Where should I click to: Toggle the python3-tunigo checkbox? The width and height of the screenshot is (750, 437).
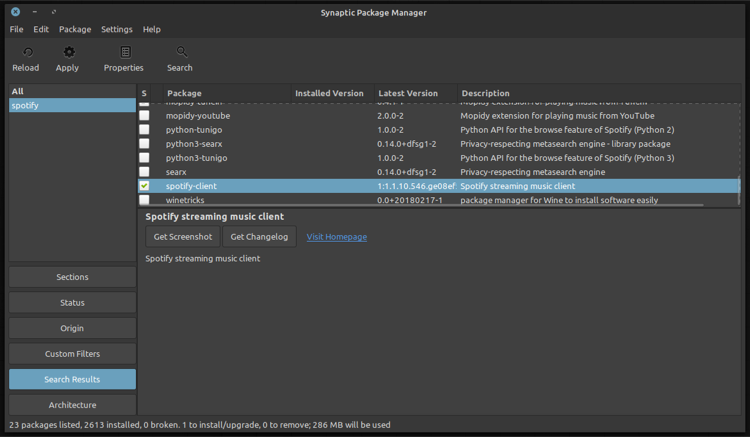click(144, 158)
